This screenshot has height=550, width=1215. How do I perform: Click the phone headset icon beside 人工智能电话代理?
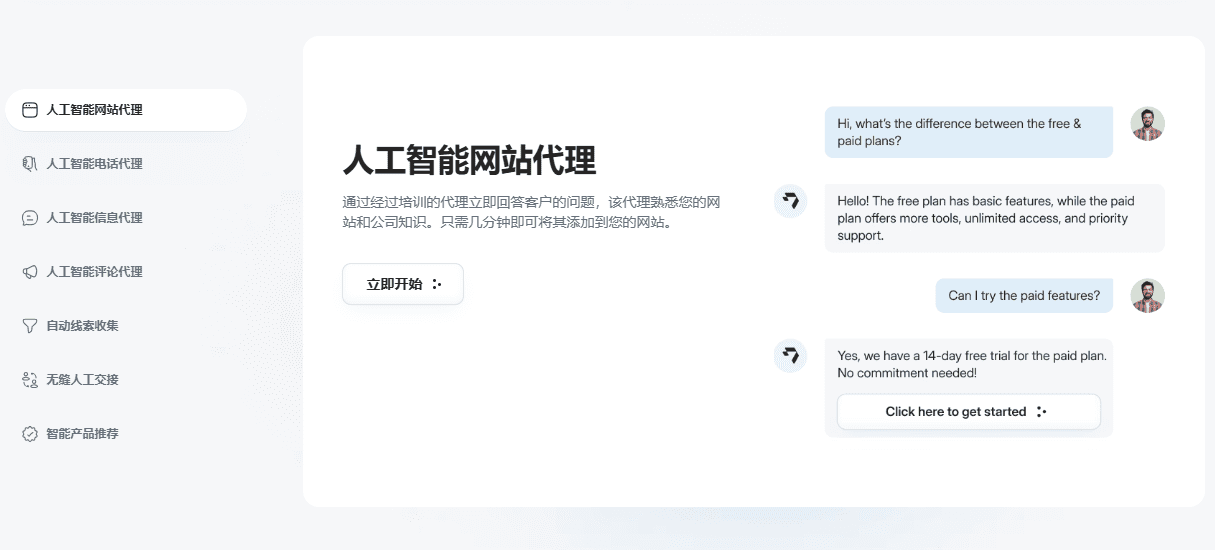pyautogui.click(x=30, y=164)
